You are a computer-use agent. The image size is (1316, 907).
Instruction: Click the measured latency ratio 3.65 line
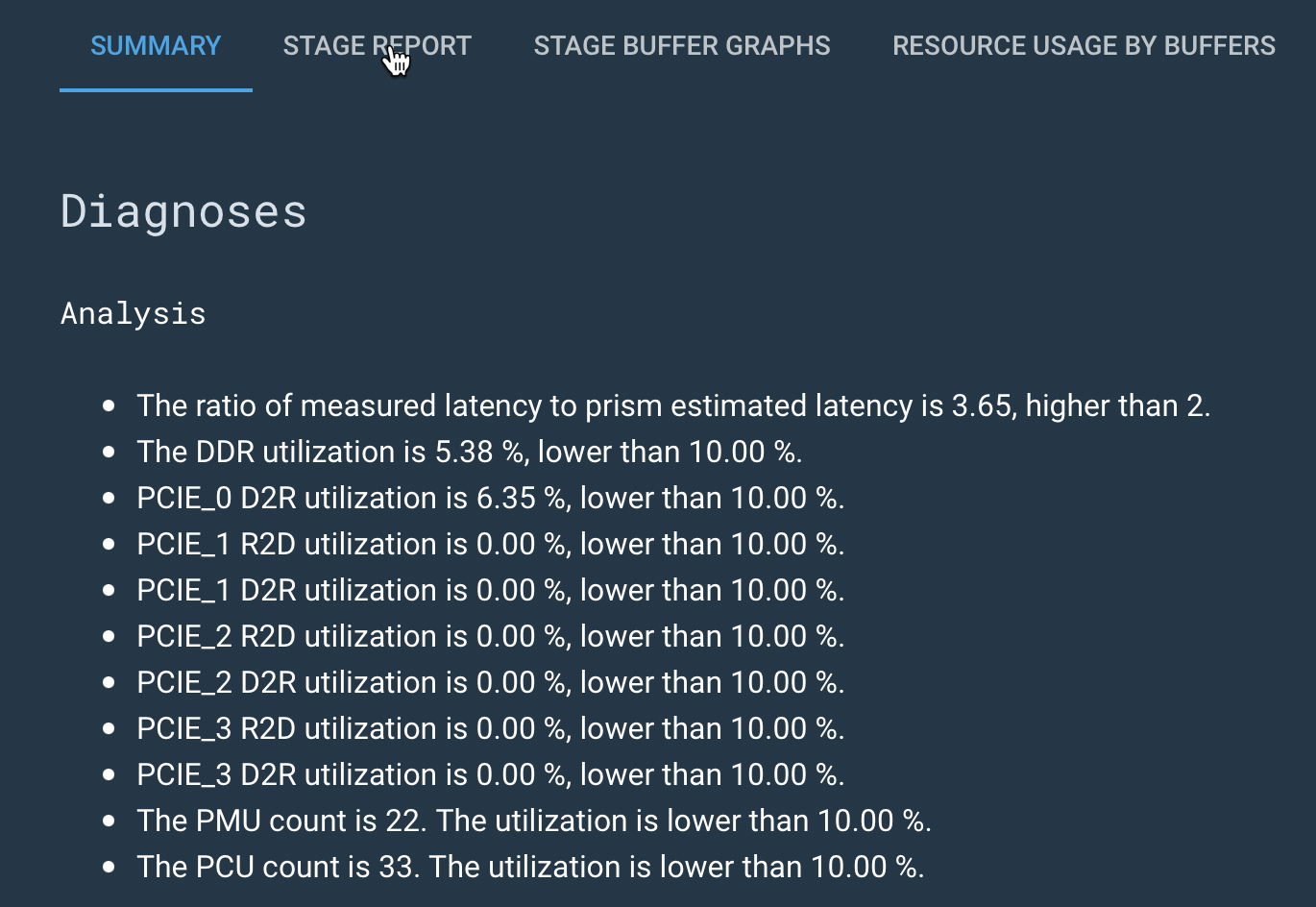coord(672,406)
